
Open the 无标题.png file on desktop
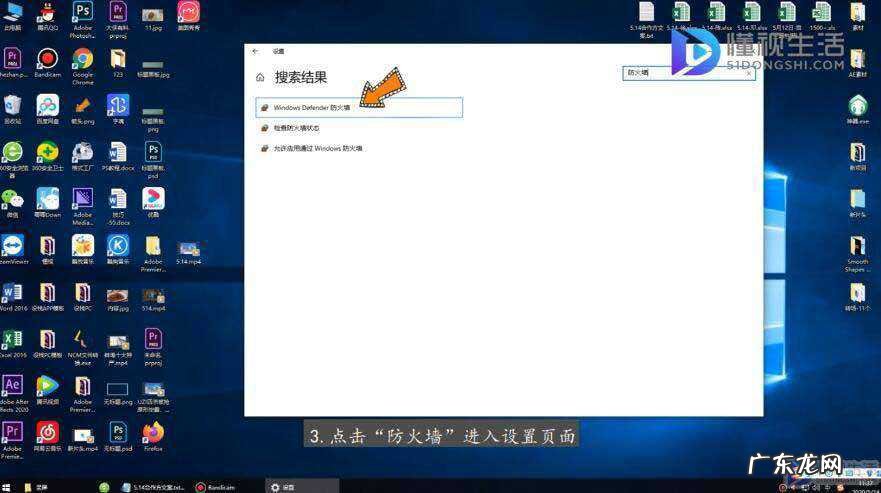coord(118,394)
